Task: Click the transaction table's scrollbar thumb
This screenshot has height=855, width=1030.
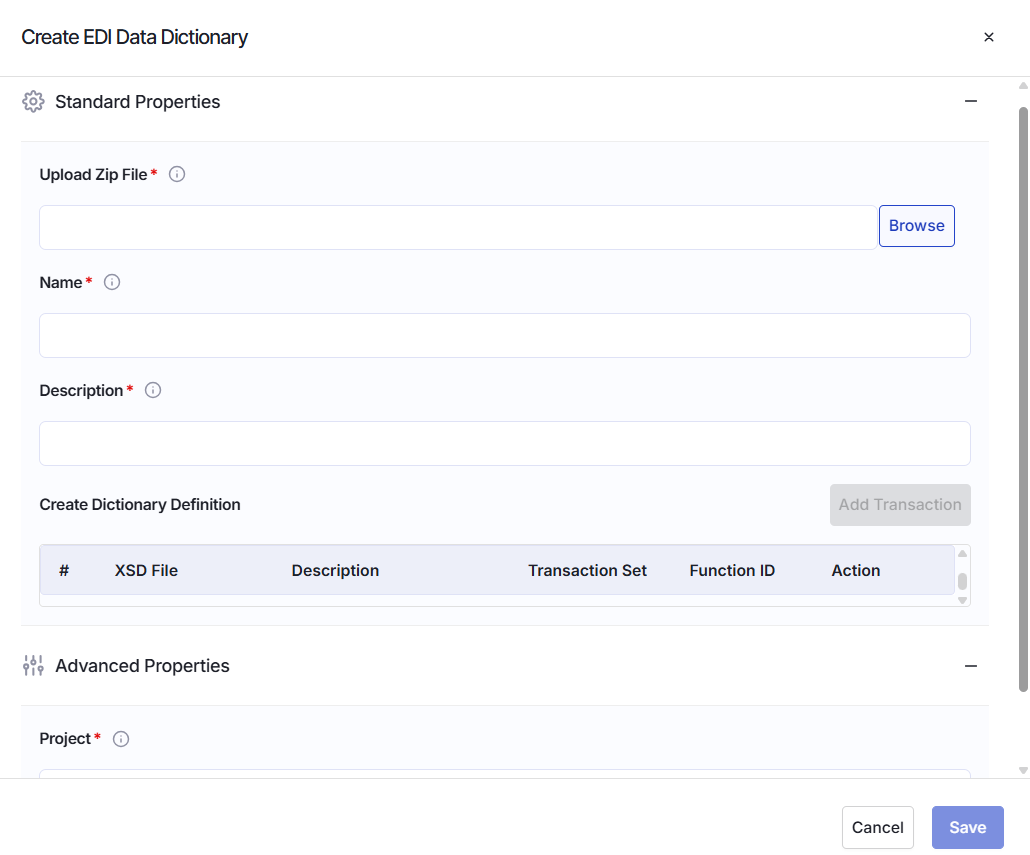Action: 962,582
